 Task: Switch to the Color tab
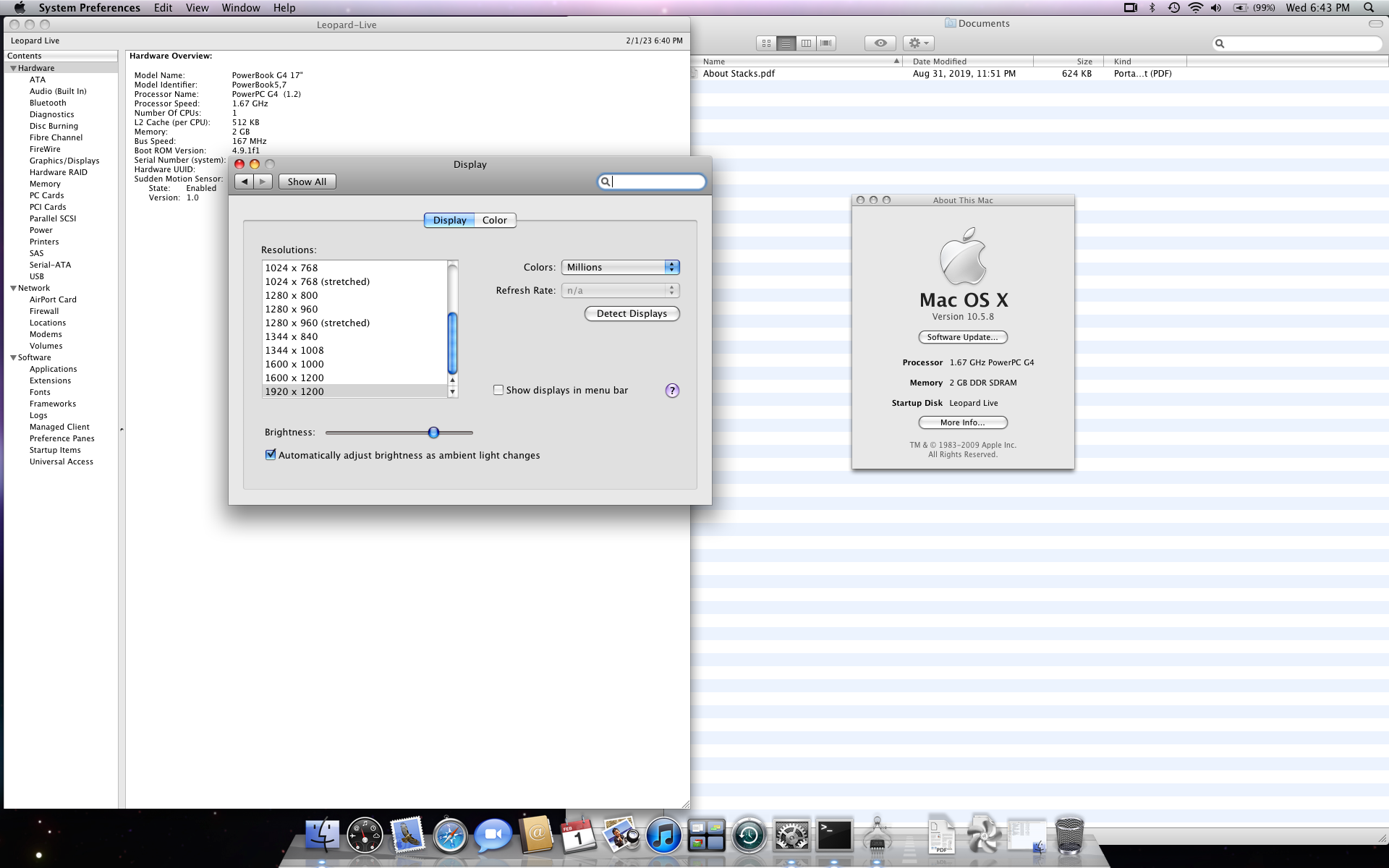[495, 220]
